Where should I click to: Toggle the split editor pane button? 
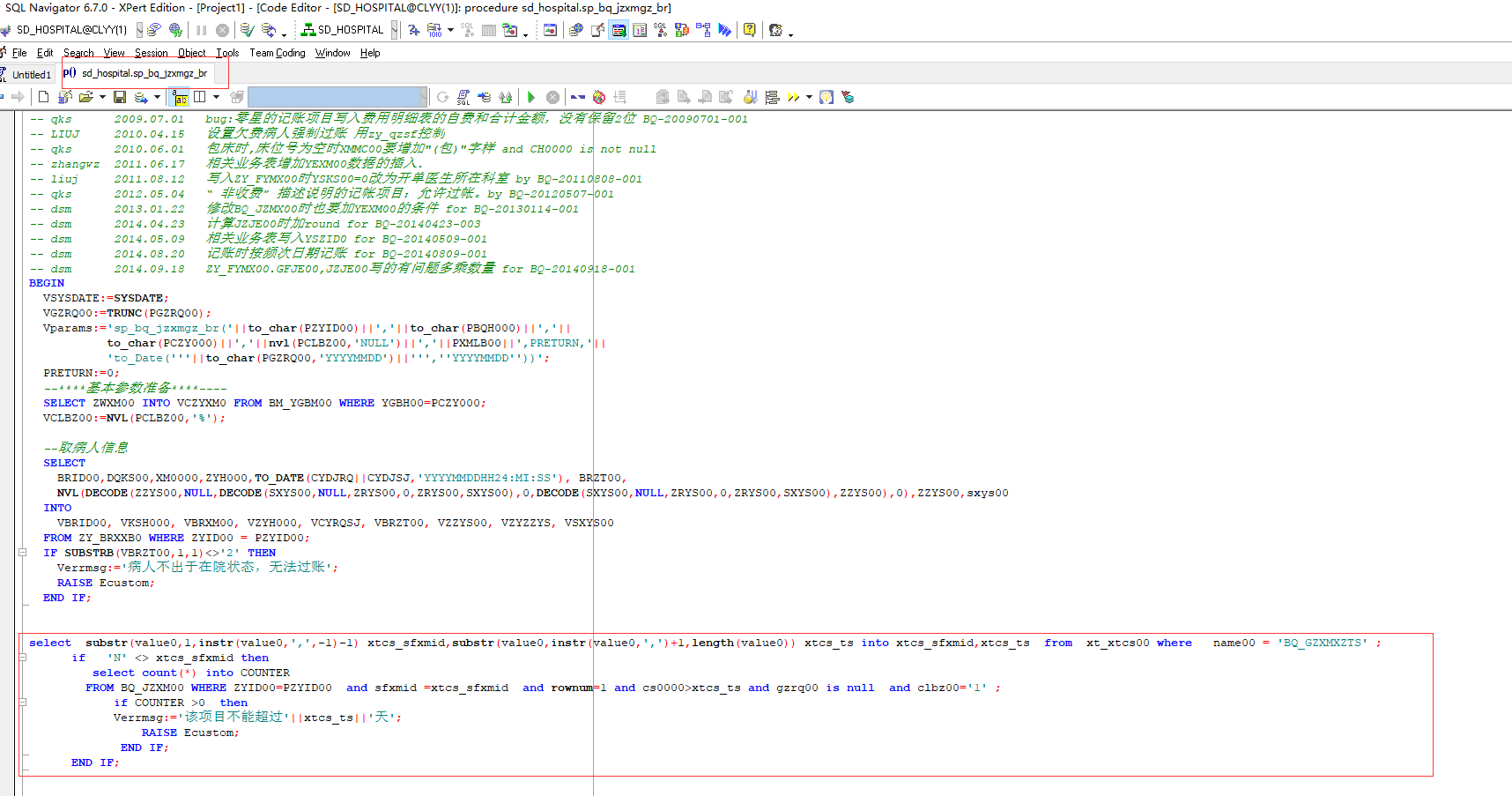(x=200, y=97)
